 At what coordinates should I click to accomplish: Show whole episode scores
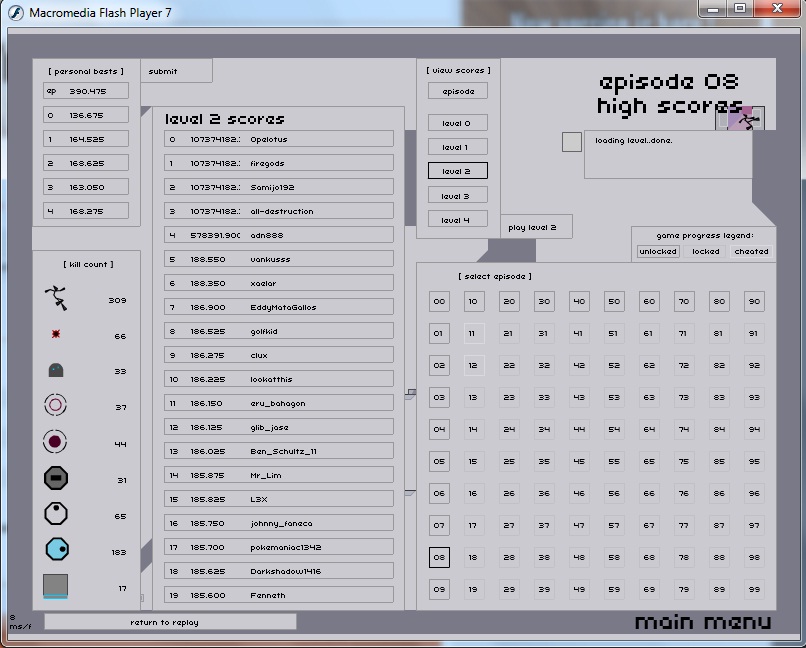(x=457, y=91)
